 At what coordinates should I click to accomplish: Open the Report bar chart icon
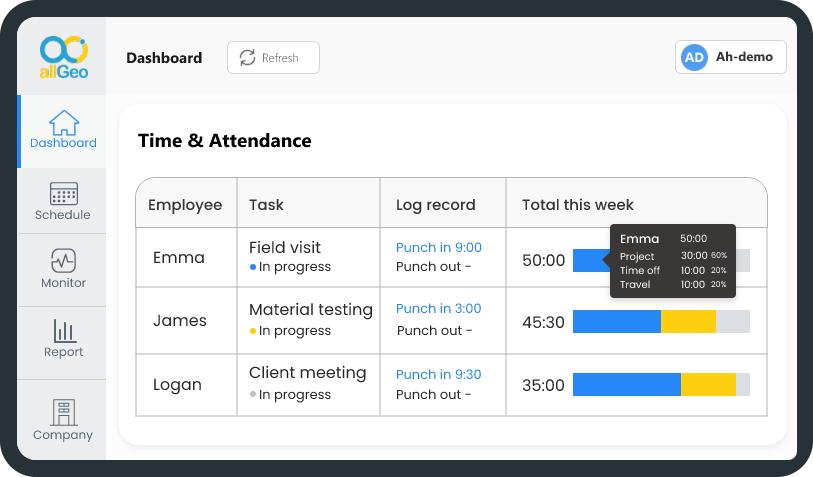(x=64, y=330)
